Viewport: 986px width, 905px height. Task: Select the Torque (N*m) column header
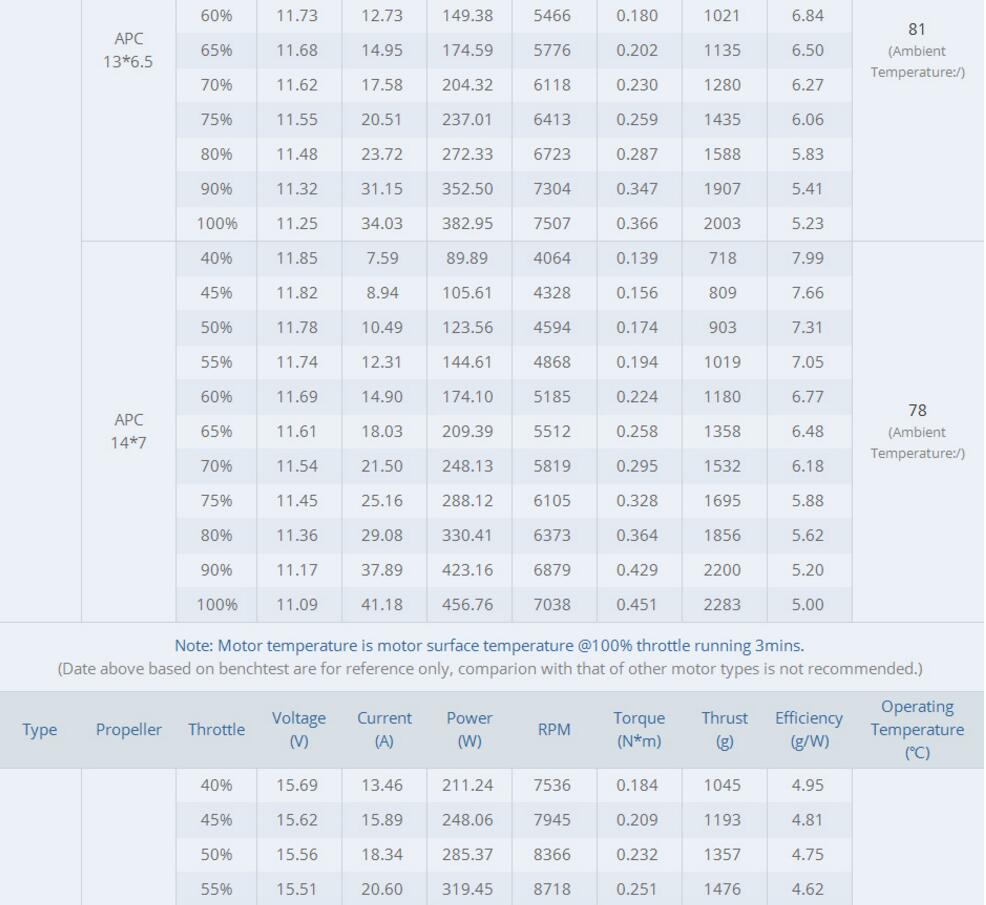pos(639,730)
